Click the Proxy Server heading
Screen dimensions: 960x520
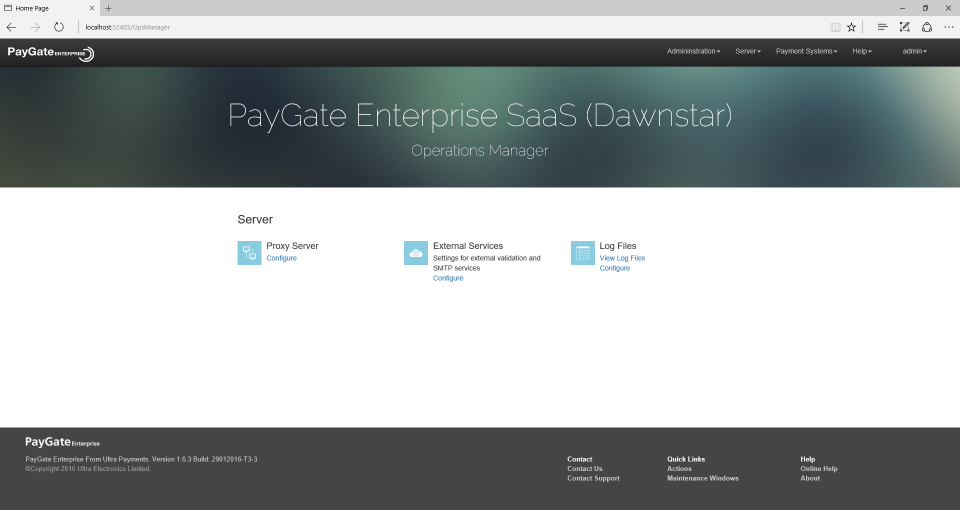click(x=292, y=246)
